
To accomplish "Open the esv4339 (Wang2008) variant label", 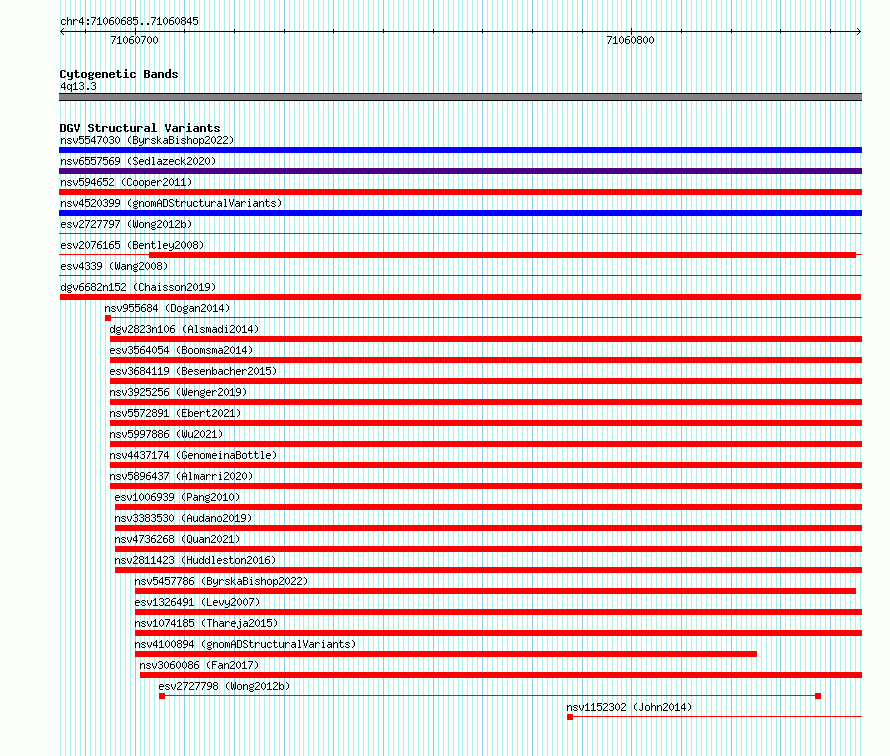I will point(114,266).
